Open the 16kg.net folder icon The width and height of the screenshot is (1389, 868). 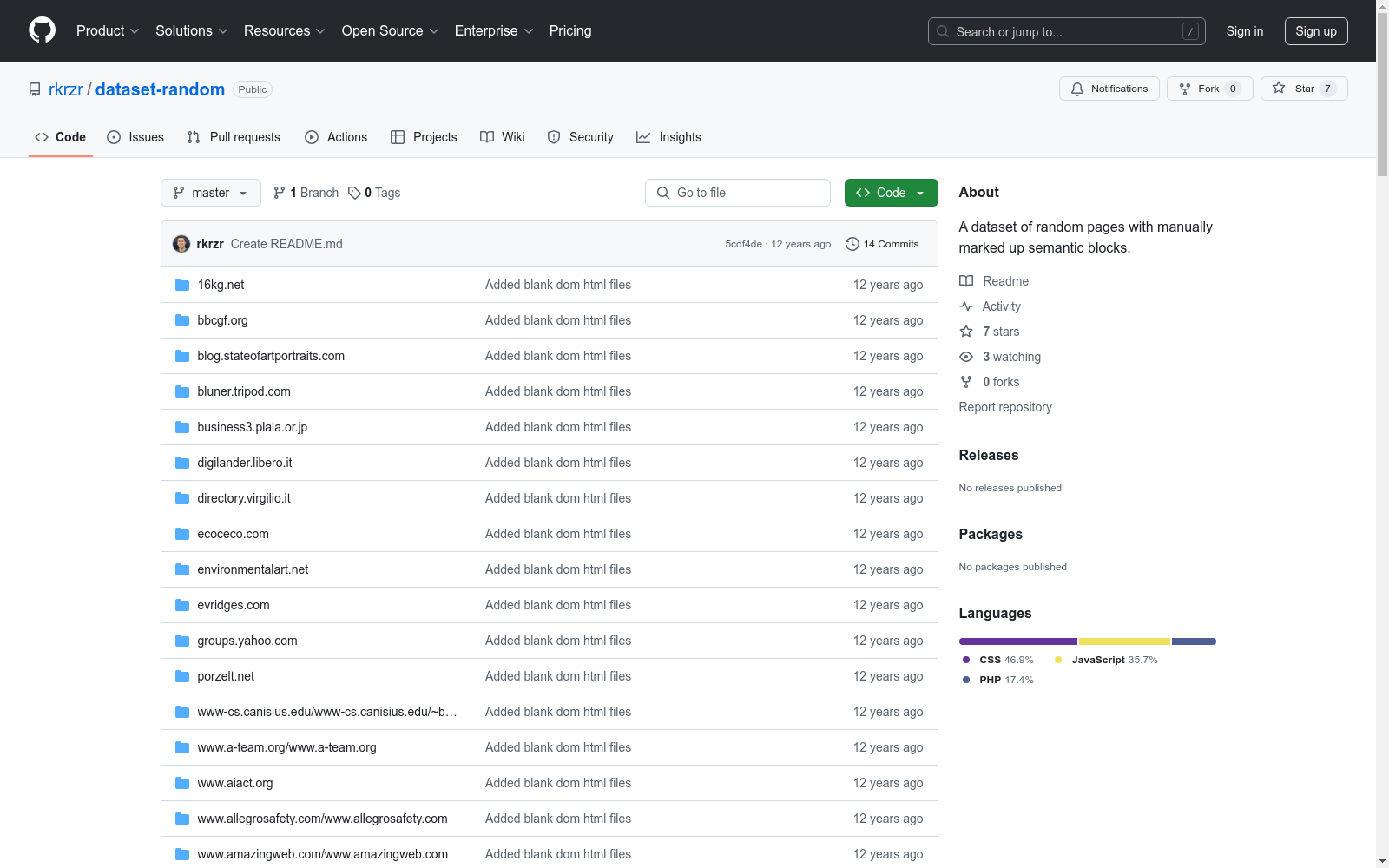pyautogui.click(x=182, y=285)
